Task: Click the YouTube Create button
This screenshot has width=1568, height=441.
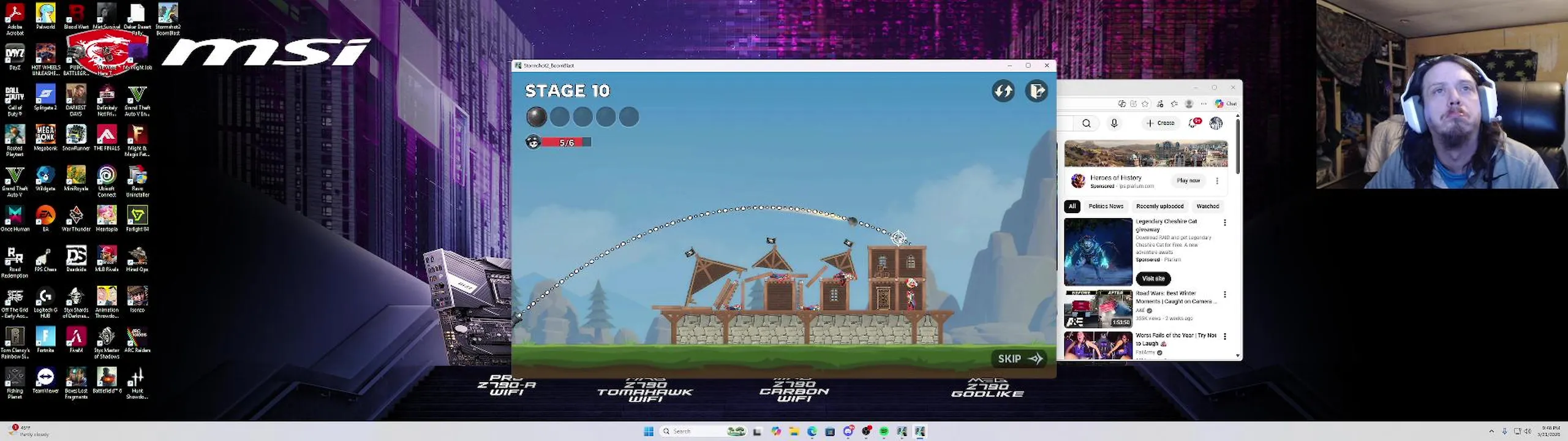Action: pyautogui.click(x=1161, y=123)
